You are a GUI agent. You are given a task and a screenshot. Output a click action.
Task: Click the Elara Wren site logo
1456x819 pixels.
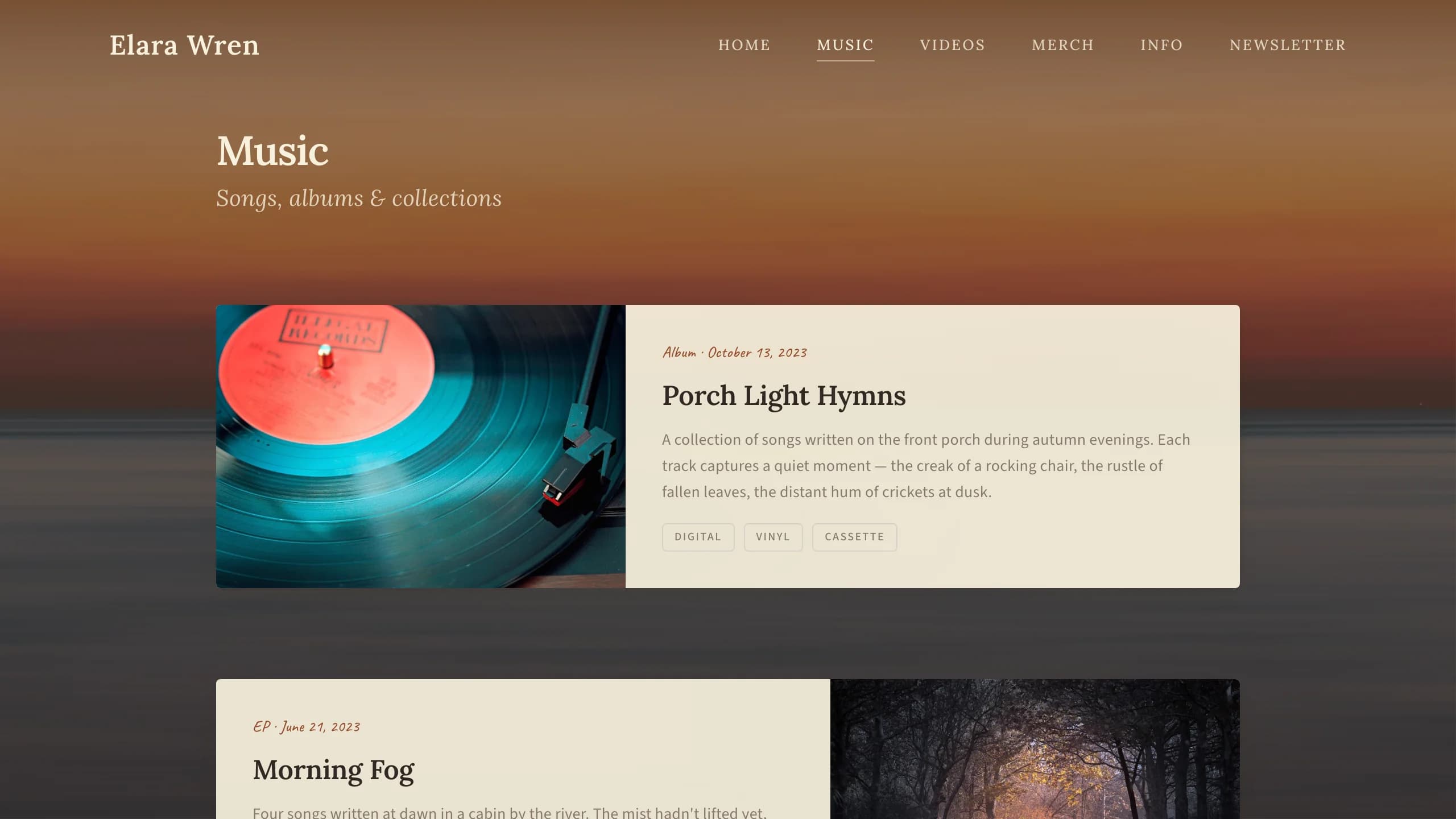pos(184,45)
